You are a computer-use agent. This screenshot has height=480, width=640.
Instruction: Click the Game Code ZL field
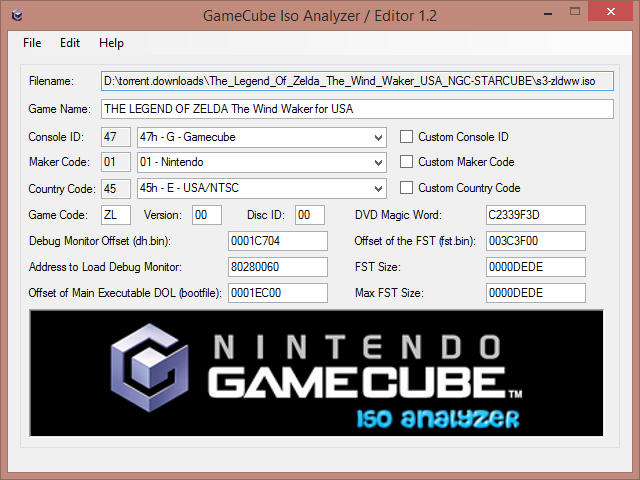(116, 215)
